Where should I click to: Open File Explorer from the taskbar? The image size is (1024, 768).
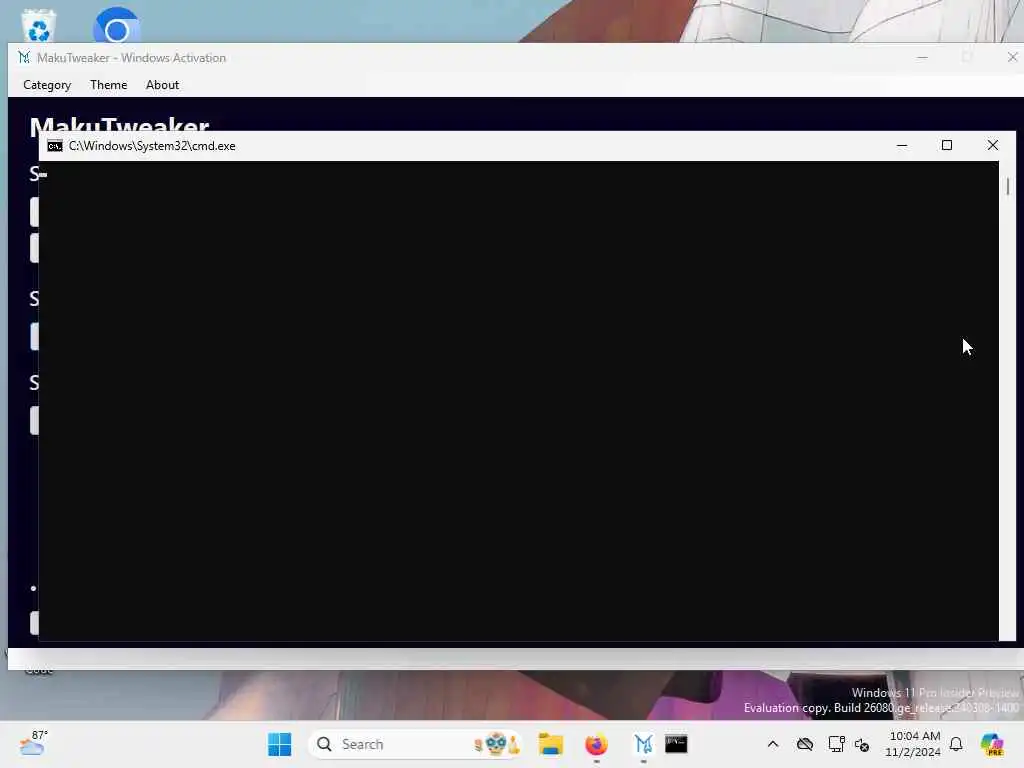(x=551, y=744)
